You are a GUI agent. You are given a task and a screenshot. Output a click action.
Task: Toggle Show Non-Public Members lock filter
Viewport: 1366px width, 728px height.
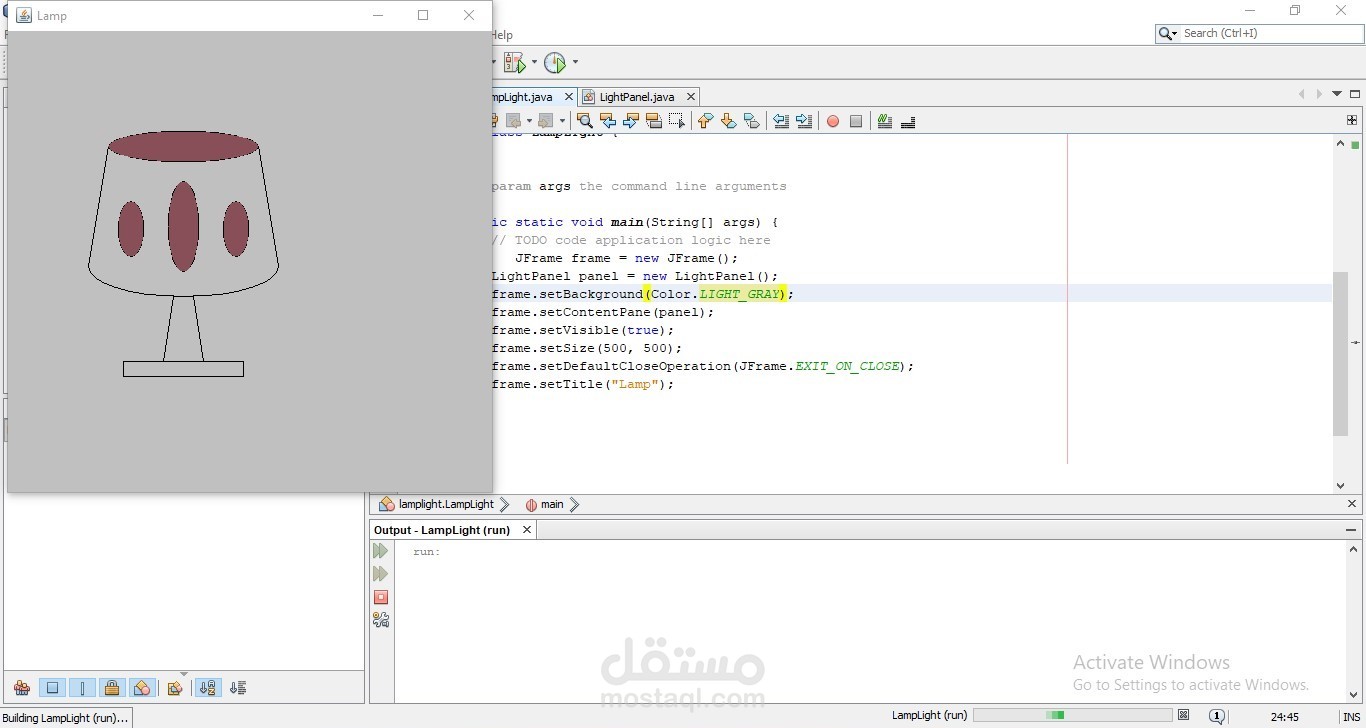[x=112, y=688]
